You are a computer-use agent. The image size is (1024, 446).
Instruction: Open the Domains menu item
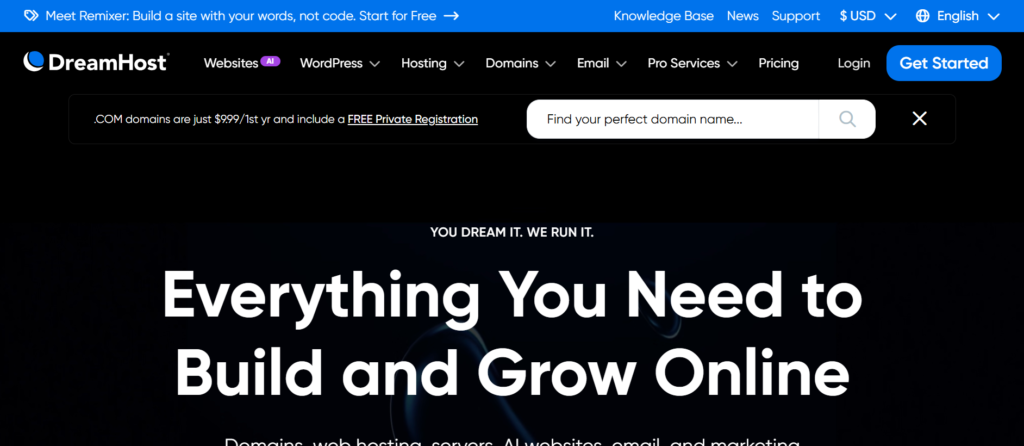tap(512, 63)
